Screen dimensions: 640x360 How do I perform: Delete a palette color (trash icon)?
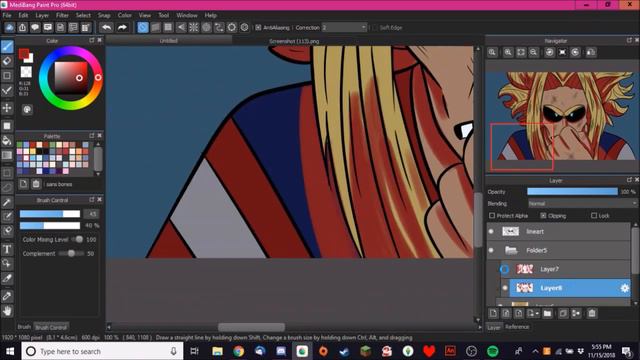tap(36, 184)
